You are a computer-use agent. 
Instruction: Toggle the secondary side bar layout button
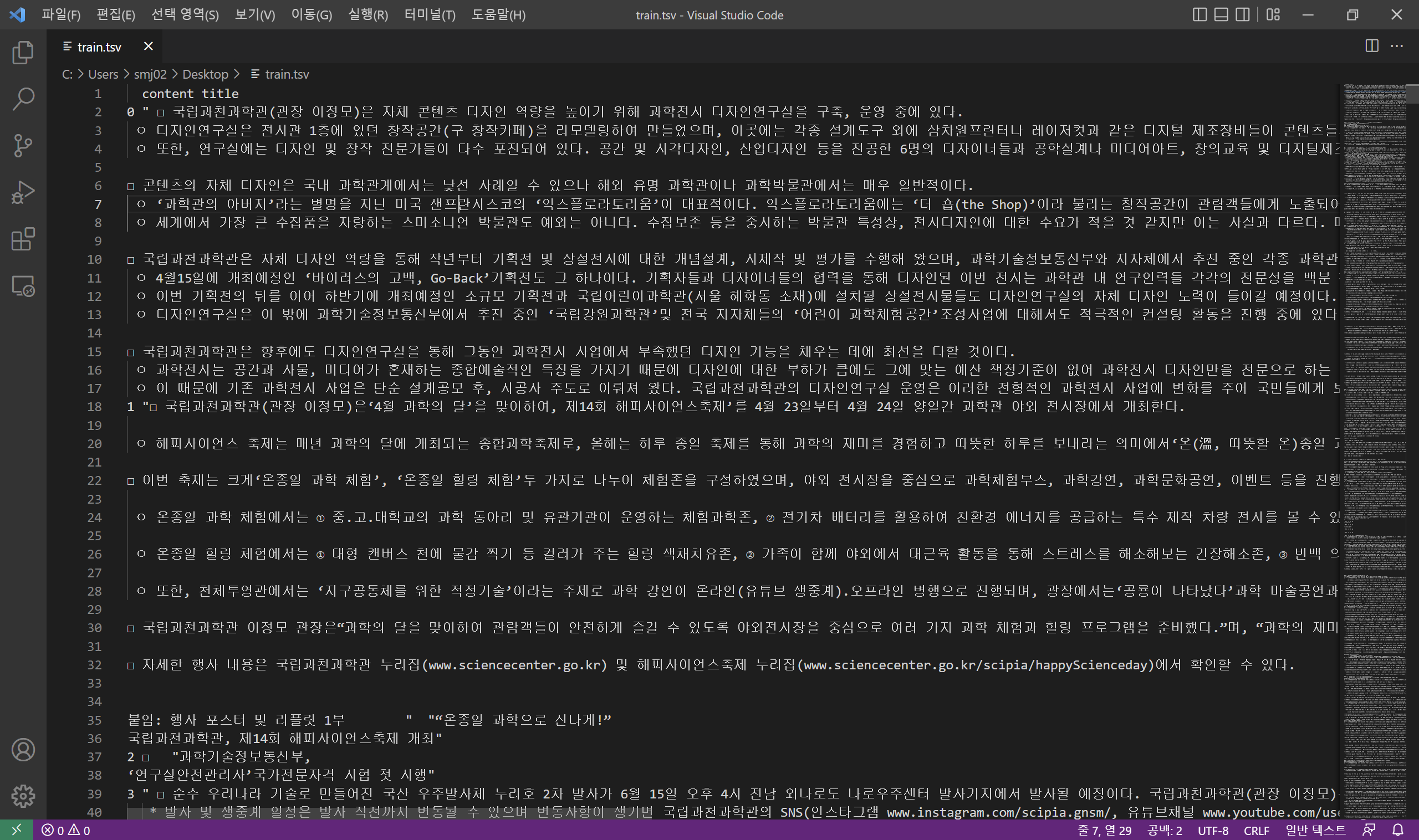coord(1242,15)
